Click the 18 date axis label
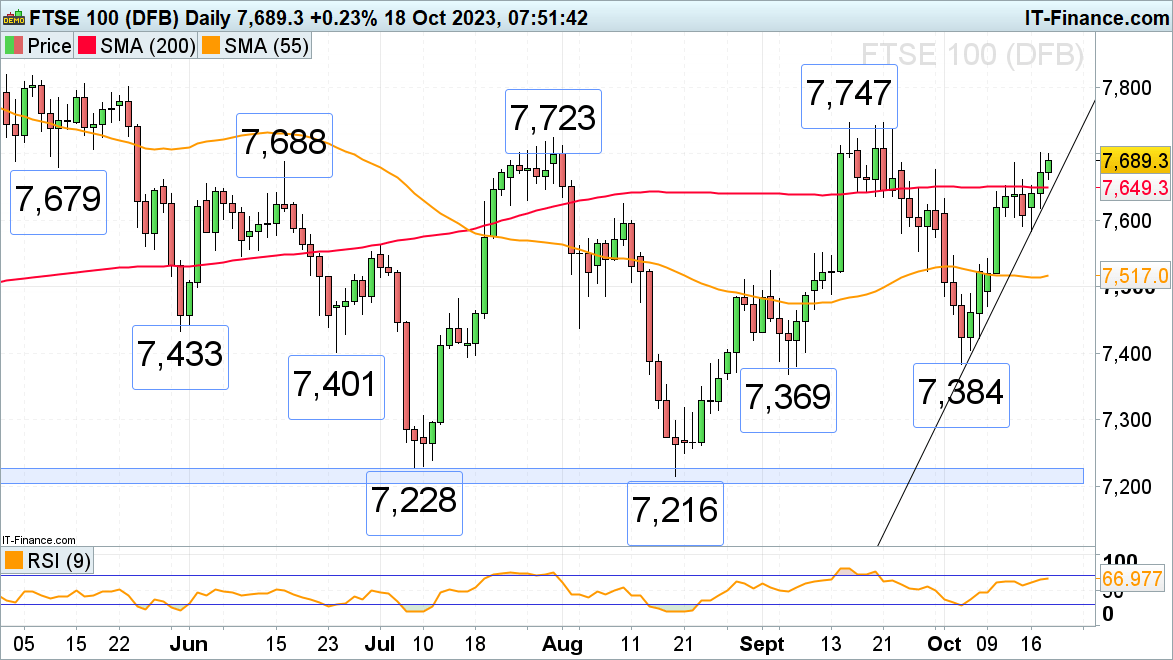 pyautogui.click(x=475, y=644)
